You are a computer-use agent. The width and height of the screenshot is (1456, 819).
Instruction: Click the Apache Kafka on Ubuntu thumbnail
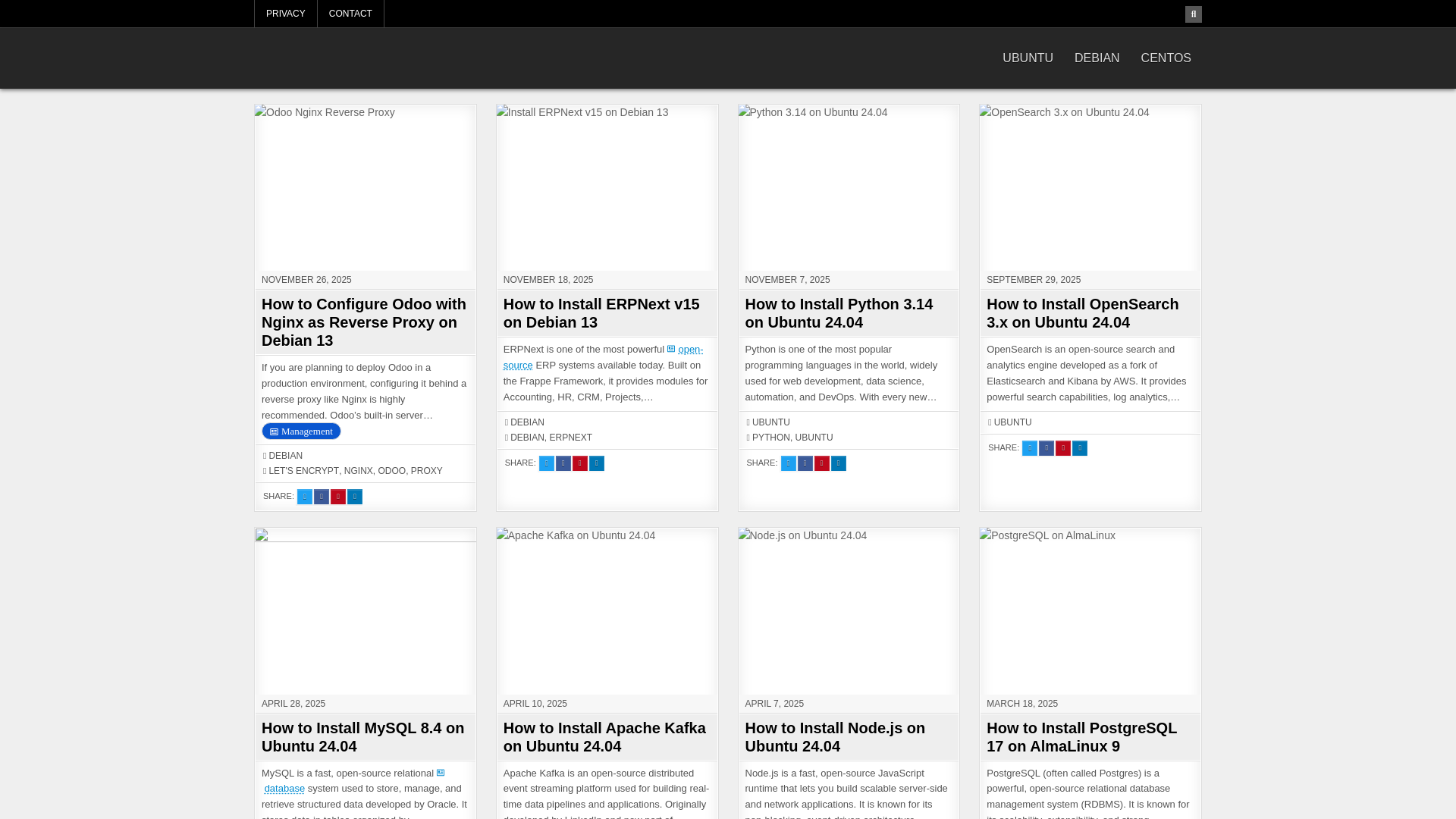[607, 612]
